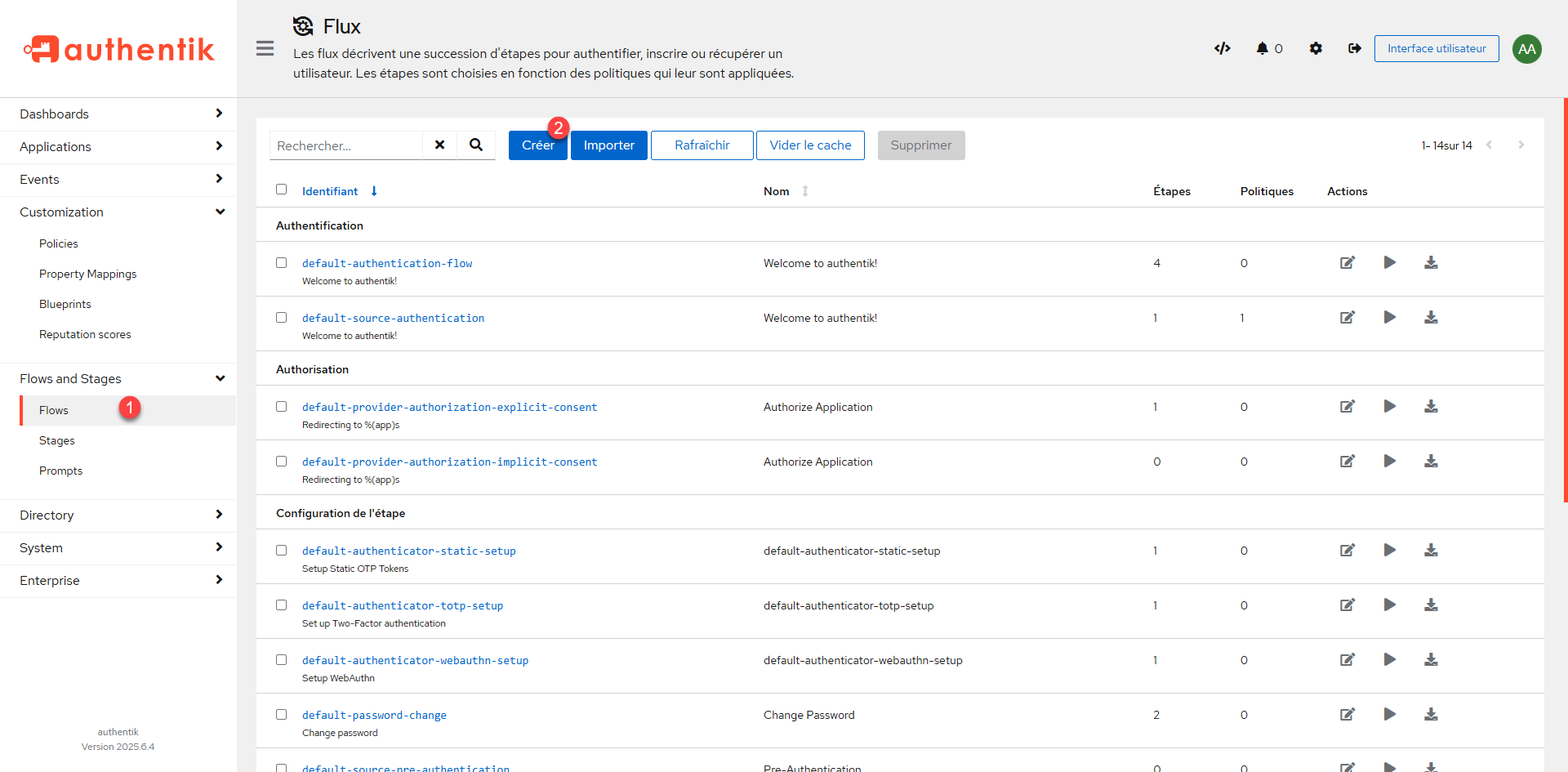The width and height of the screenshot is (1568, 772).
Task: Check the default-provider-authorization-explicit-consent row
Action: click(282, 407)
